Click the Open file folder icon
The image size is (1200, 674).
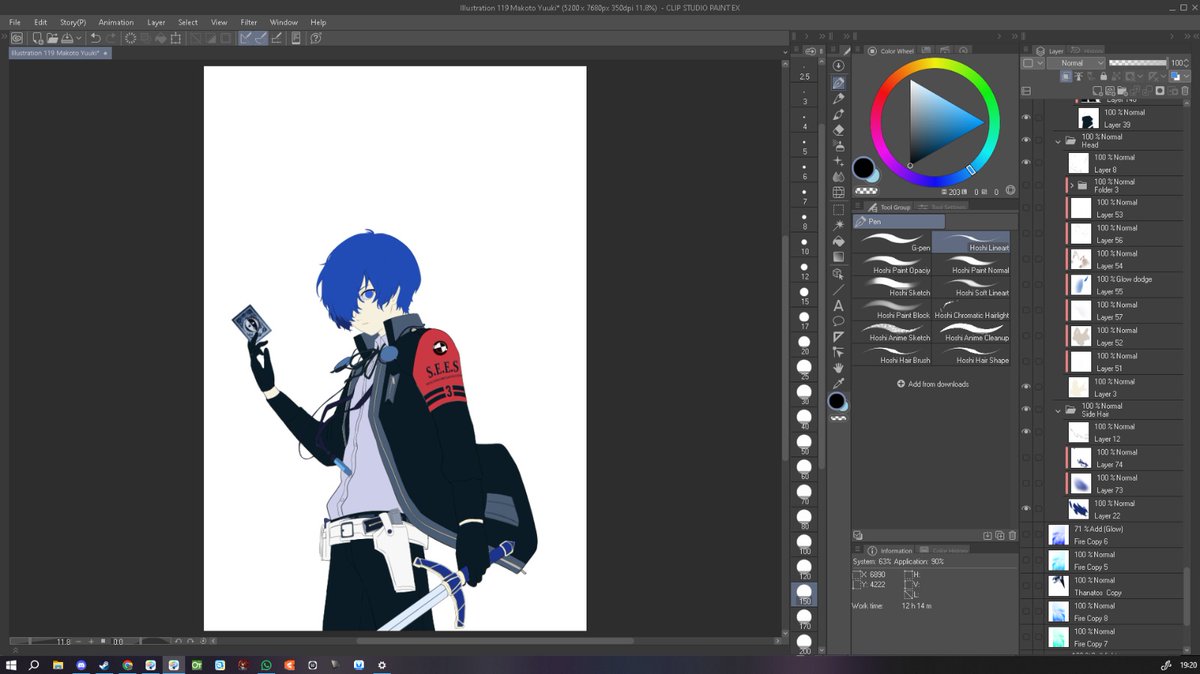pyautogui.click(x=51, y=38)
